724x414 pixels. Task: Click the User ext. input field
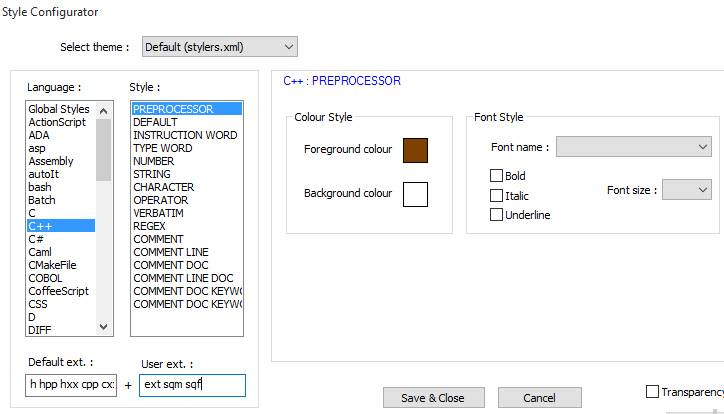coord(191,385)
